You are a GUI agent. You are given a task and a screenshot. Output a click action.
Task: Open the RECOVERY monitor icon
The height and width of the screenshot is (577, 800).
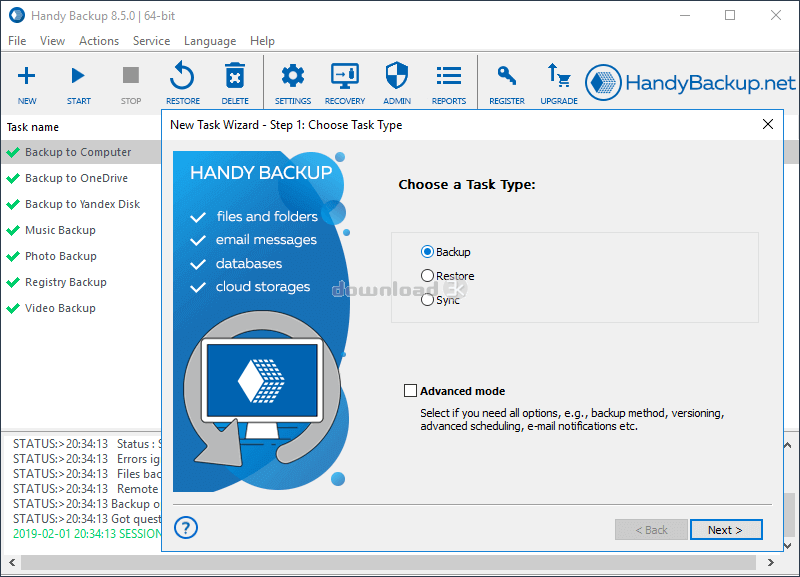click(345, 76)
